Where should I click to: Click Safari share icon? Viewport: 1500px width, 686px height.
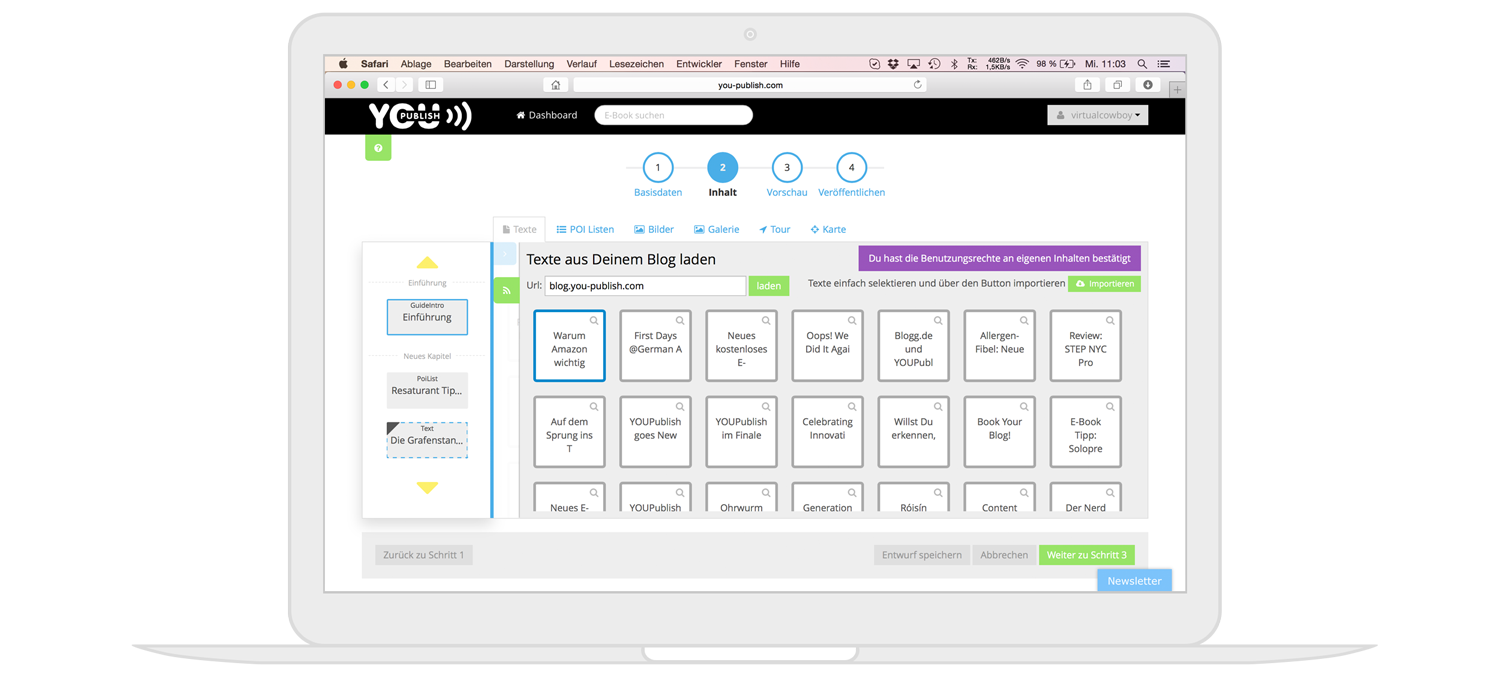1088,85
